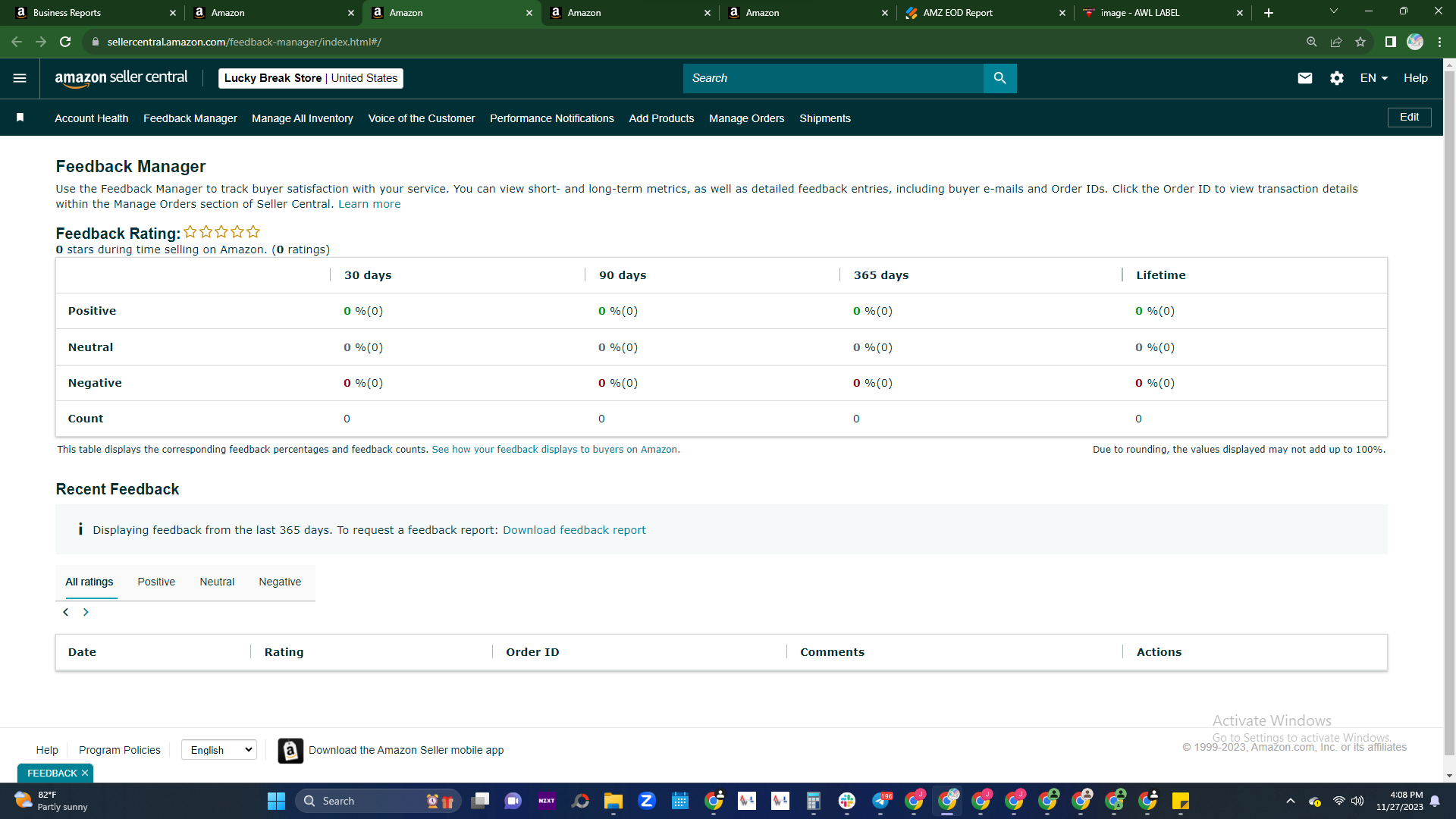Open the EN language dropdown
Image resolution: width=1456 pixels, height=819 pixels.
pos(1373,78)
